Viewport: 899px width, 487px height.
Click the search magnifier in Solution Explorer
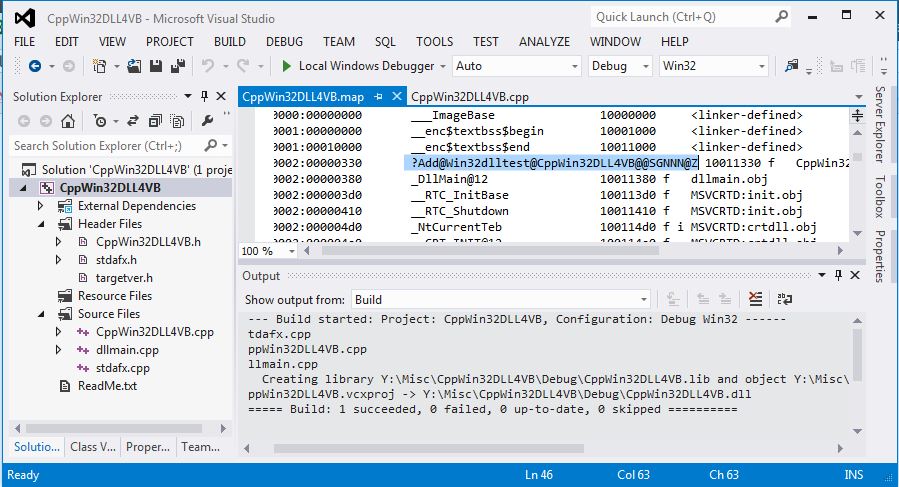point(211,145)
